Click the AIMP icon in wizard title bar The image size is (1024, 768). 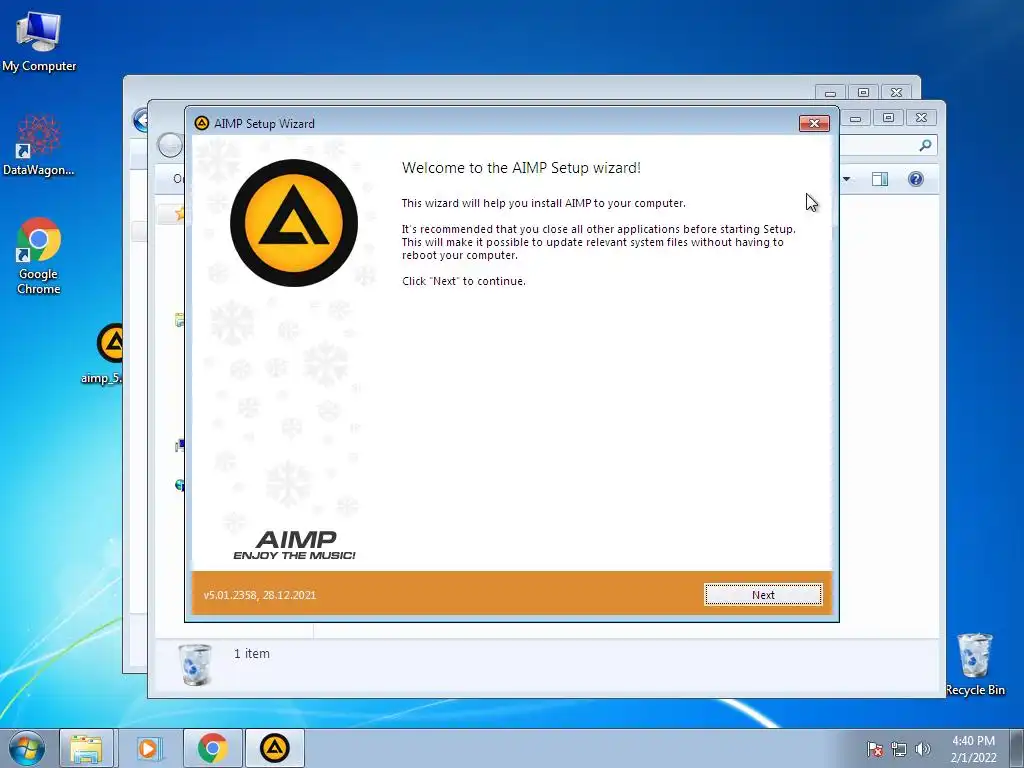tap(202, 123)
